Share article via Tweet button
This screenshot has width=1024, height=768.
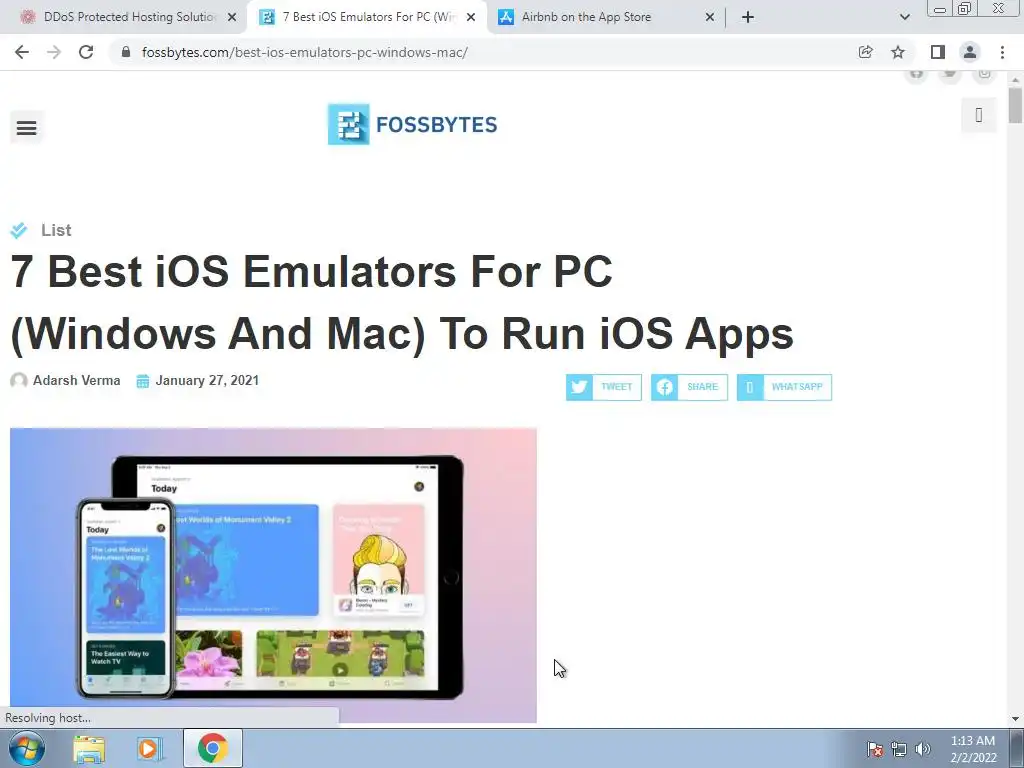603,387
